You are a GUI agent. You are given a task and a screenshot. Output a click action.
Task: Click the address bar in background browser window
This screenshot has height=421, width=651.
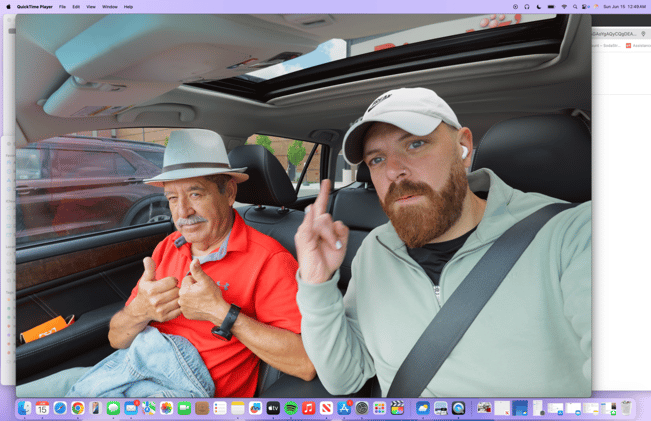(x=615, y=34)
